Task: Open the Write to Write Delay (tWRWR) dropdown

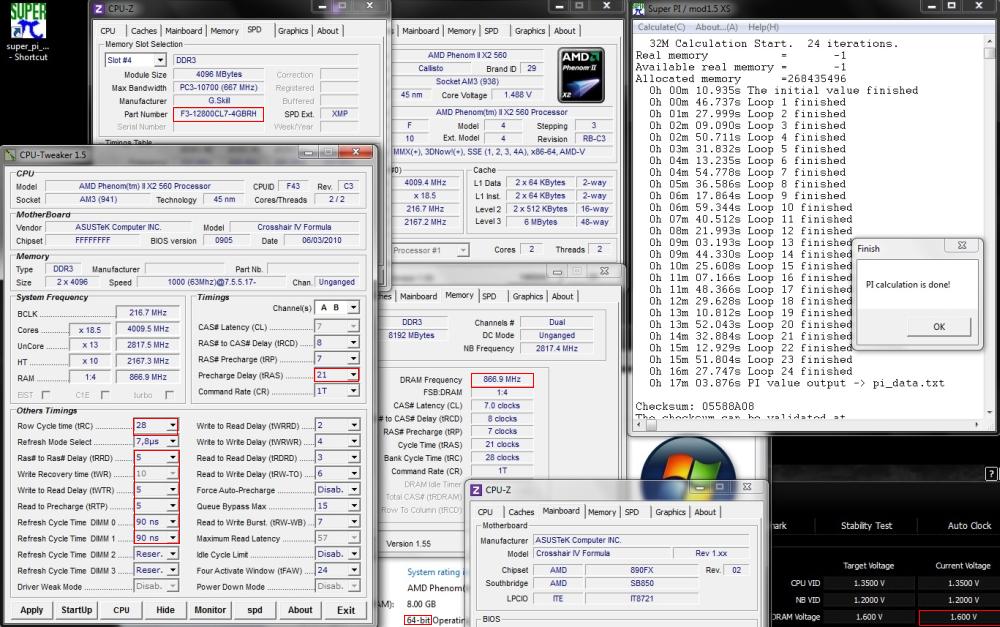Action: [353, 441]
